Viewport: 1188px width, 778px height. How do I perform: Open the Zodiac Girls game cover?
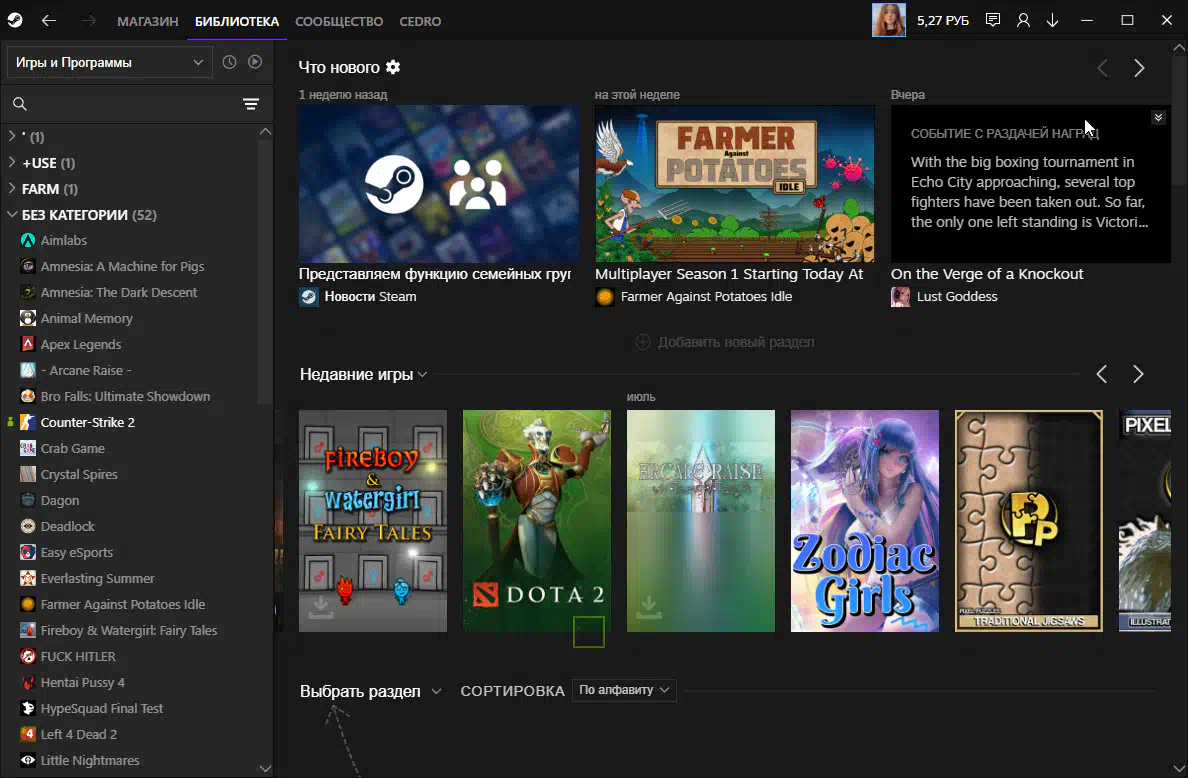864,521
